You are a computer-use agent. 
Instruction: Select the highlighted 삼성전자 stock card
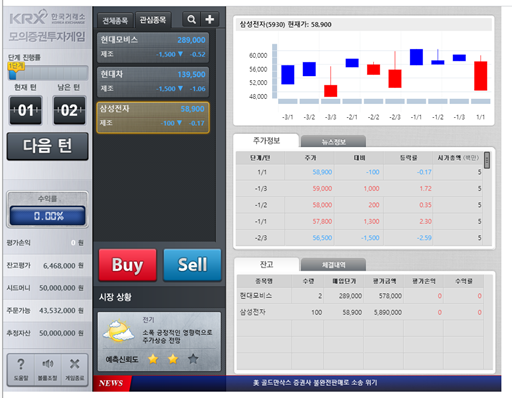[153, 117]
